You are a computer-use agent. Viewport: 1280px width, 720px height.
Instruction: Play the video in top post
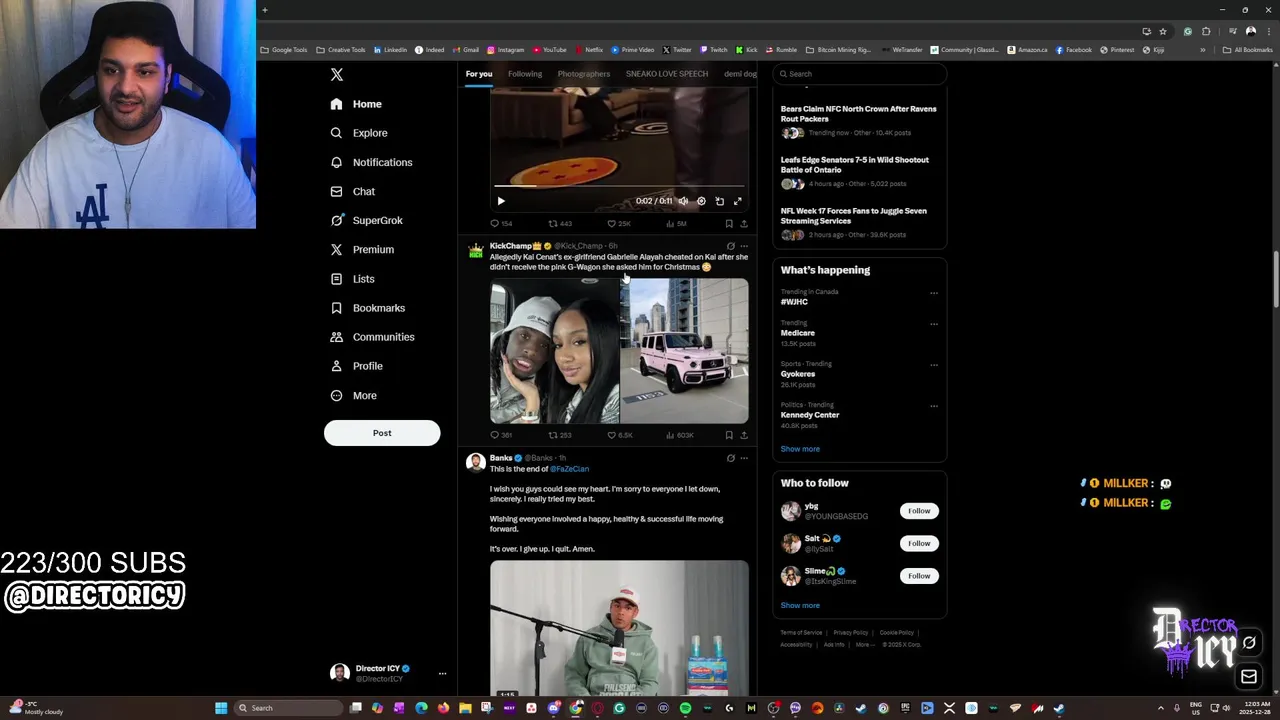point(501,201)
